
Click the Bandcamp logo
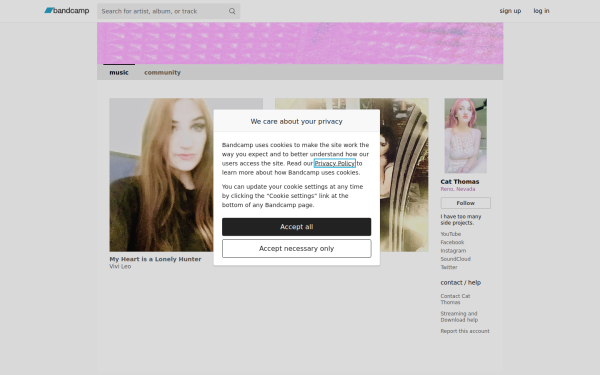(67, 11)
